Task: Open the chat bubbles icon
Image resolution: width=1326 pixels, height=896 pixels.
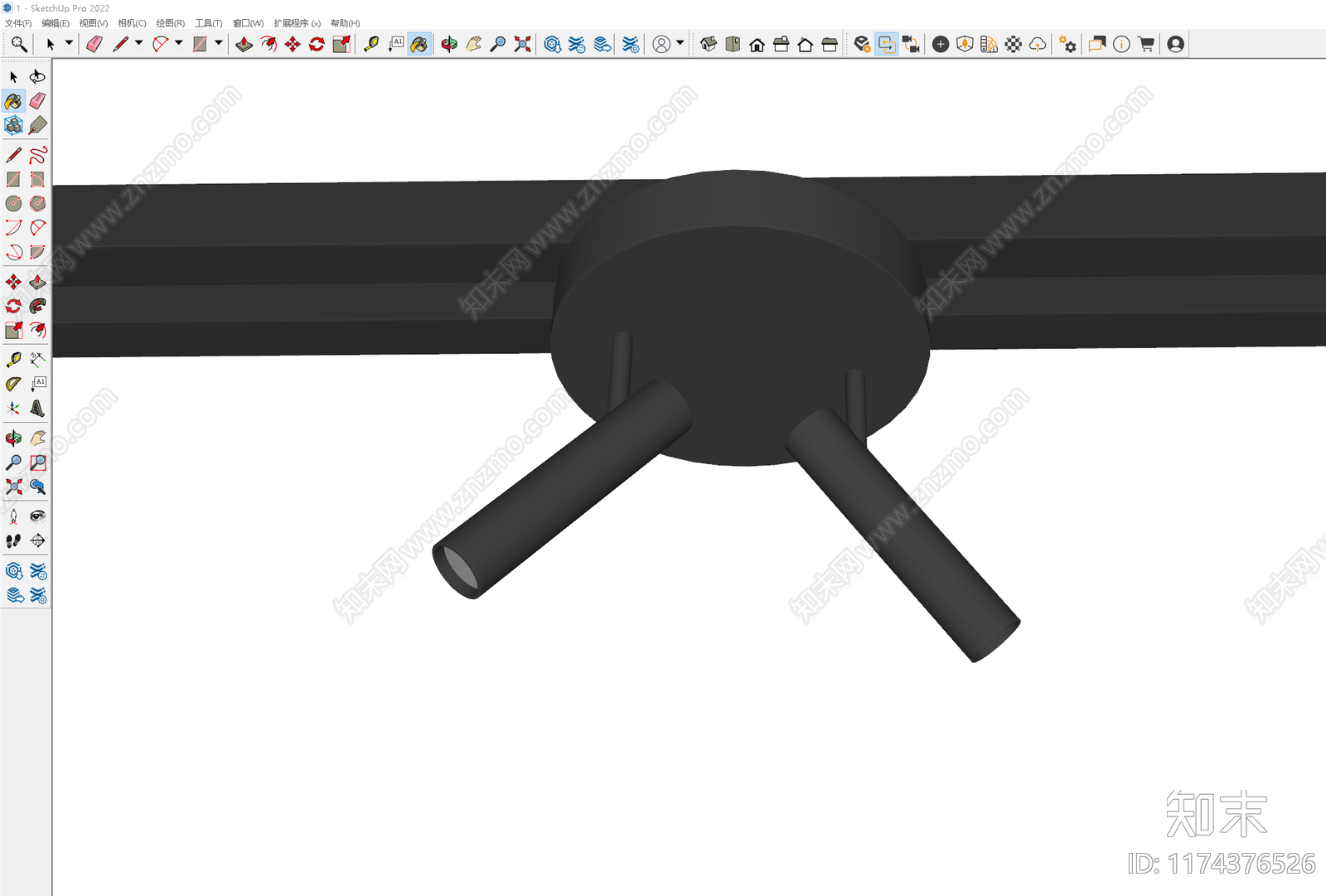Action: (1097, 44)
